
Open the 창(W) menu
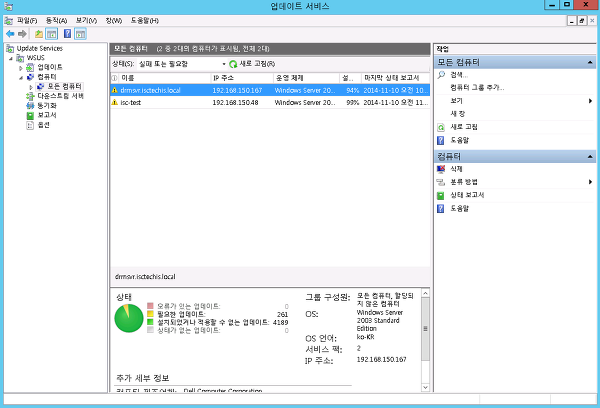tap(114, 21)
